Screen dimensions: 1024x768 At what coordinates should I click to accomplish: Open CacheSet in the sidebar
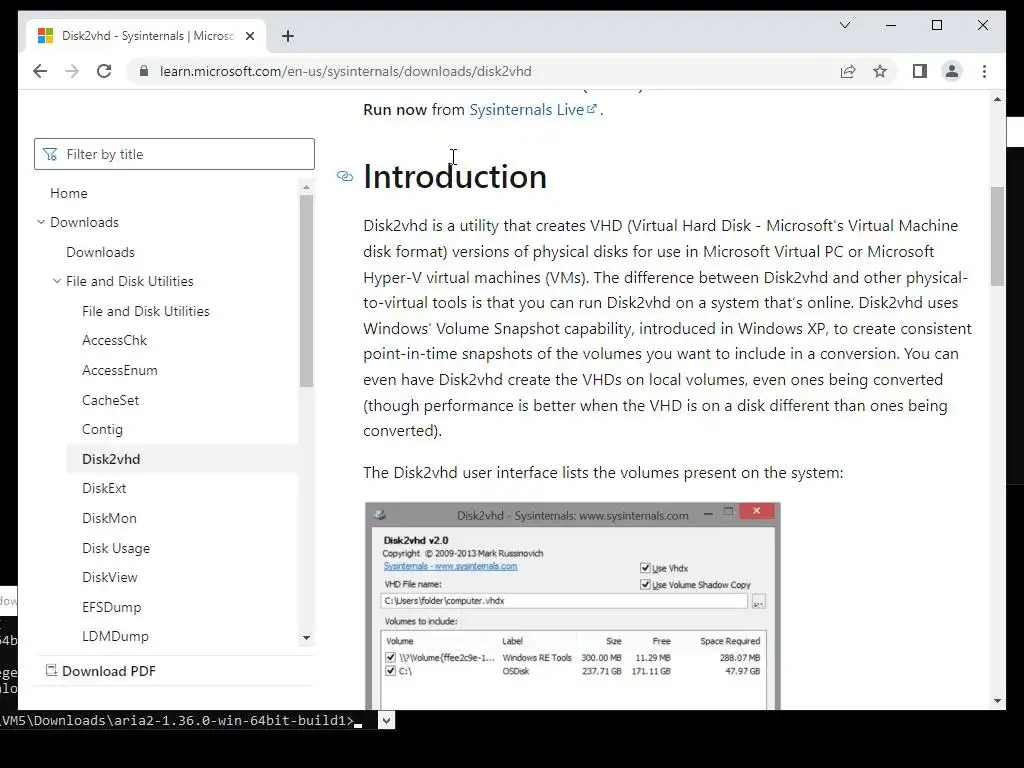coord(110,400)
